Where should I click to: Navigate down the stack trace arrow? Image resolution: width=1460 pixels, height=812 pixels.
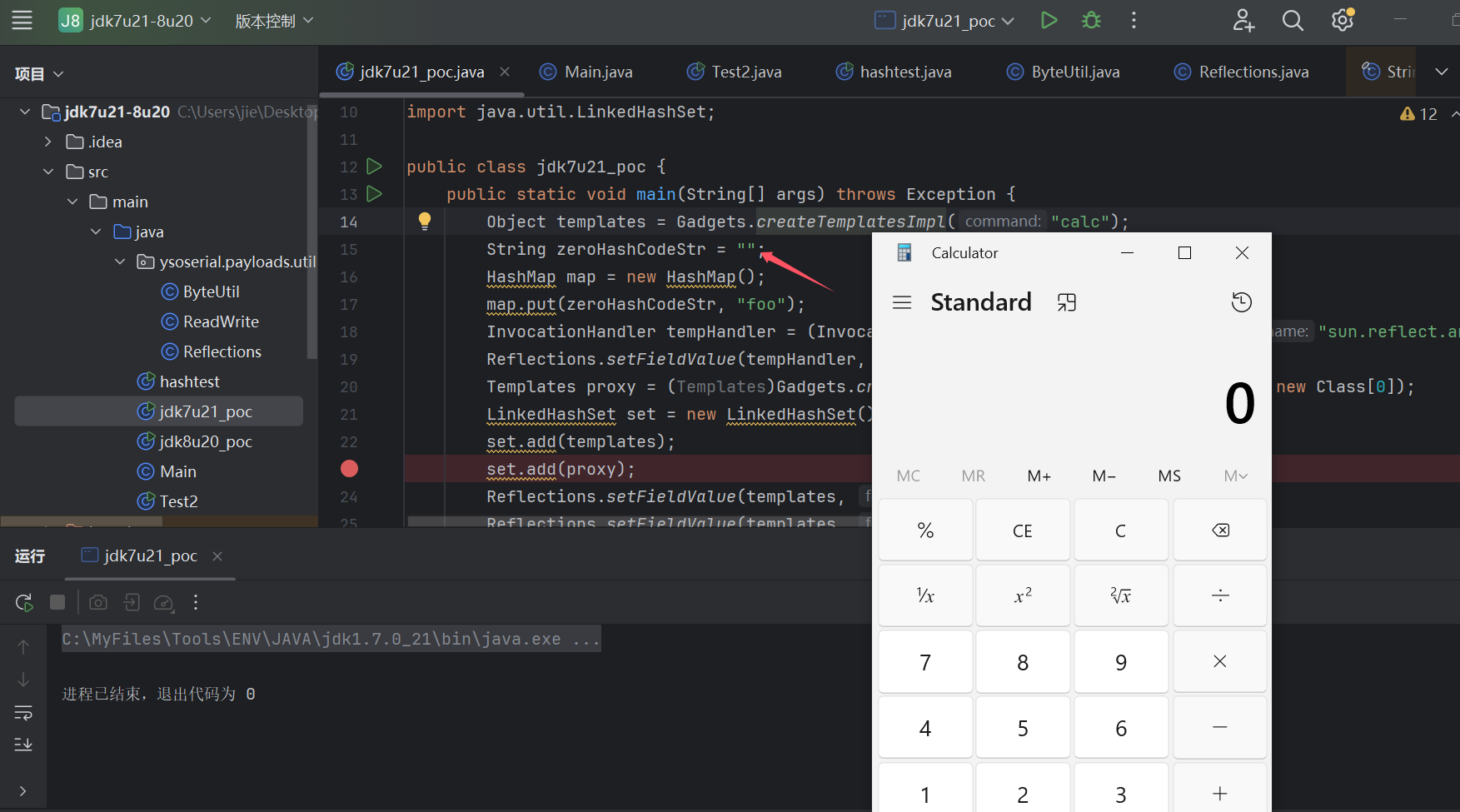pos(23,680)
